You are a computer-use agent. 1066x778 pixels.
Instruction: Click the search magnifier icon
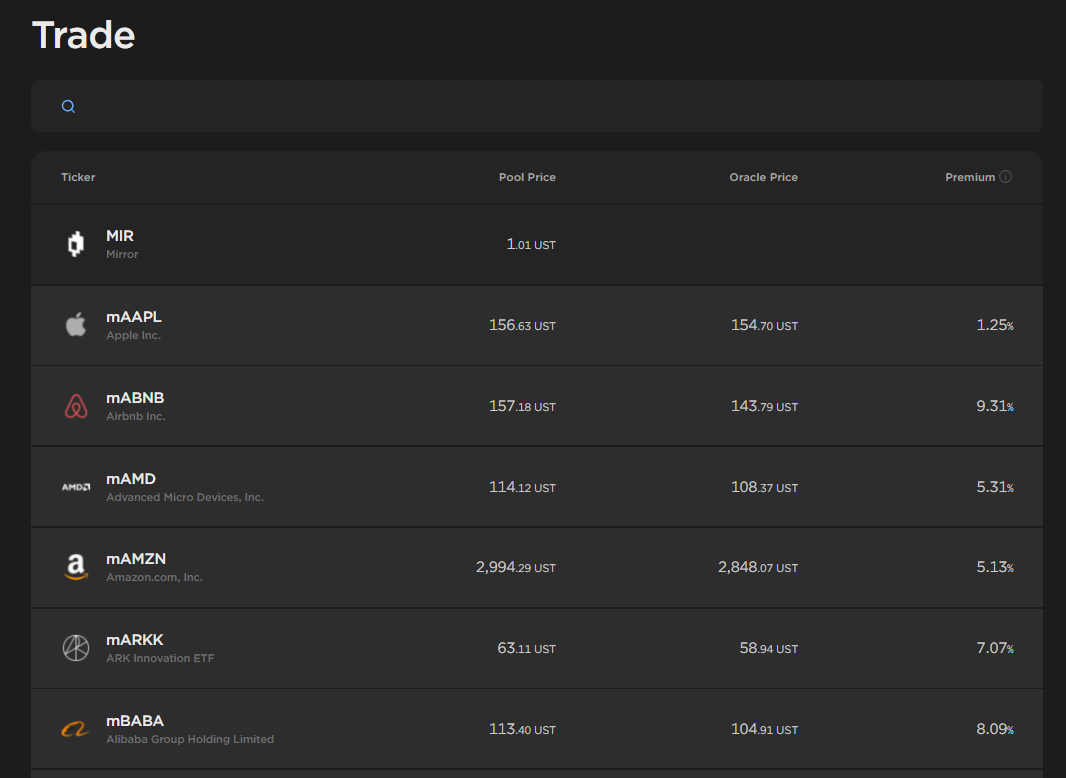pyautogui.click(x=68, y=107)
